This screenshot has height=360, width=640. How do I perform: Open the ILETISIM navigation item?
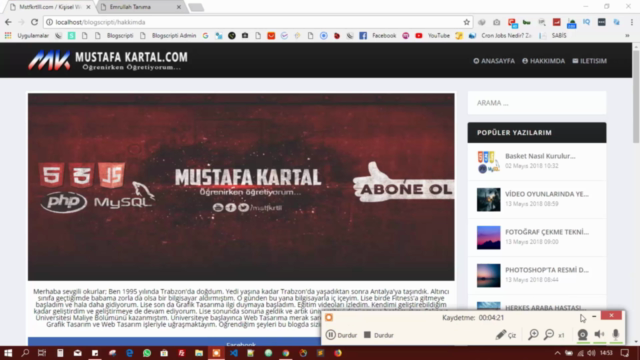(x=589, y=61)
